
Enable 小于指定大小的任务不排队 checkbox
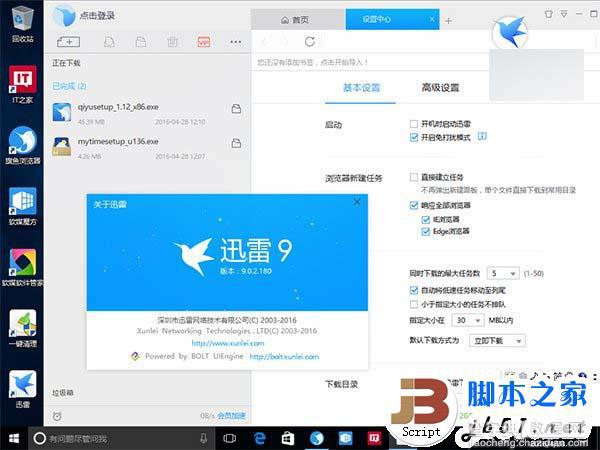414,305
